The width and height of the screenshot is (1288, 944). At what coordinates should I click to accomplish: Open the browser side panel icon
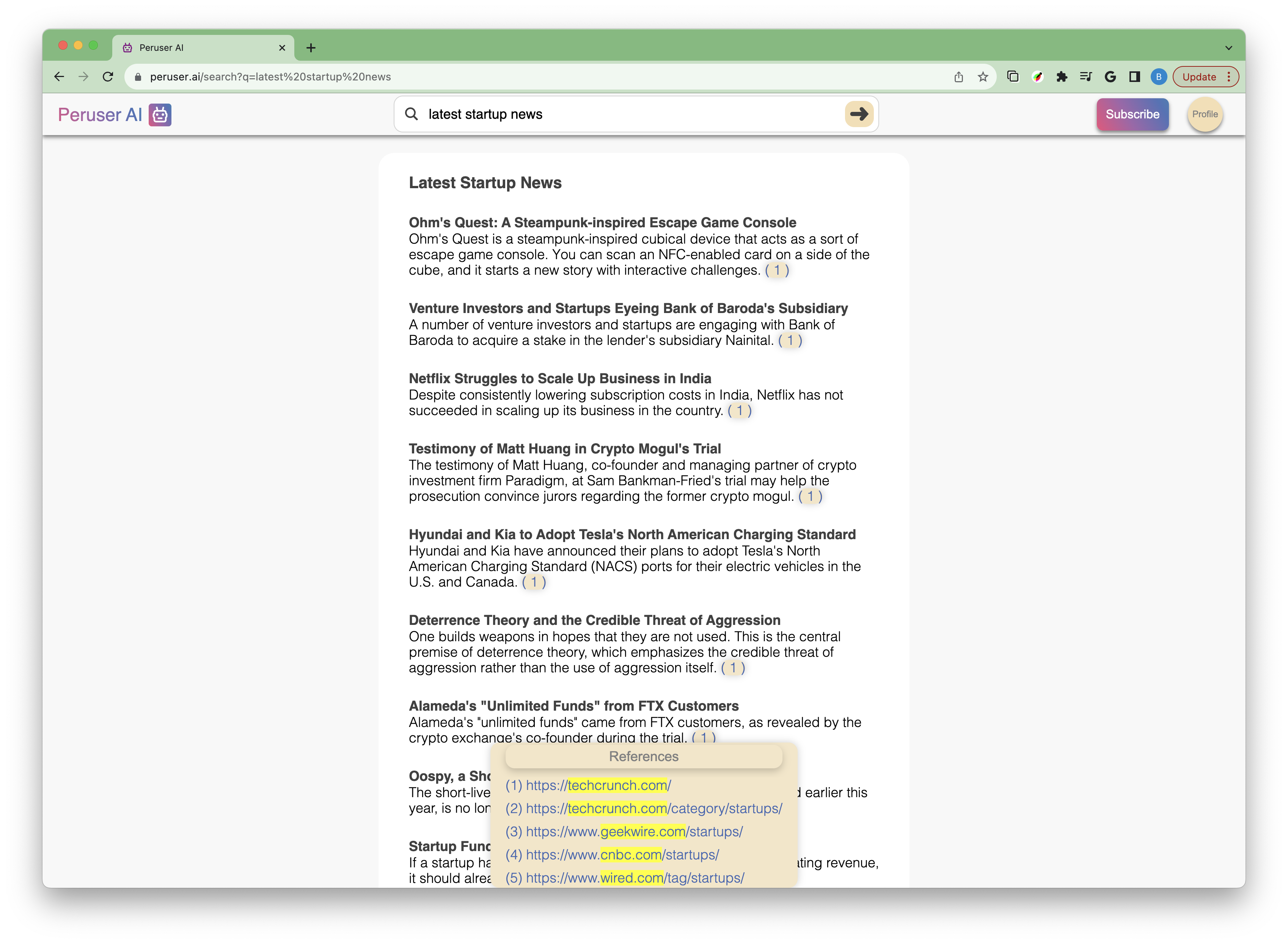tap(1134, 77)
